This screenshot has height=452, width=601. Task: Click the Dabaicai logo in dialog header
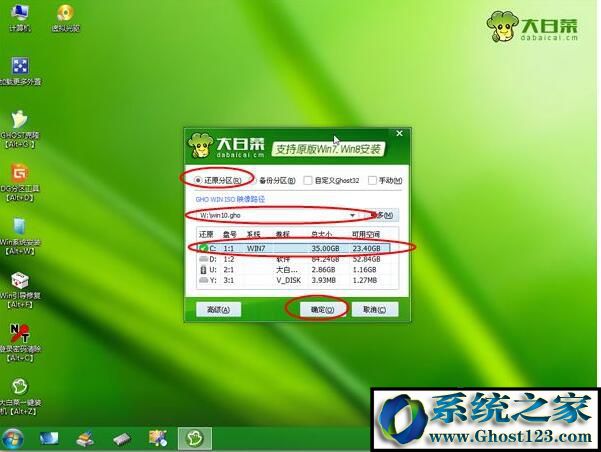click(226, 146)
